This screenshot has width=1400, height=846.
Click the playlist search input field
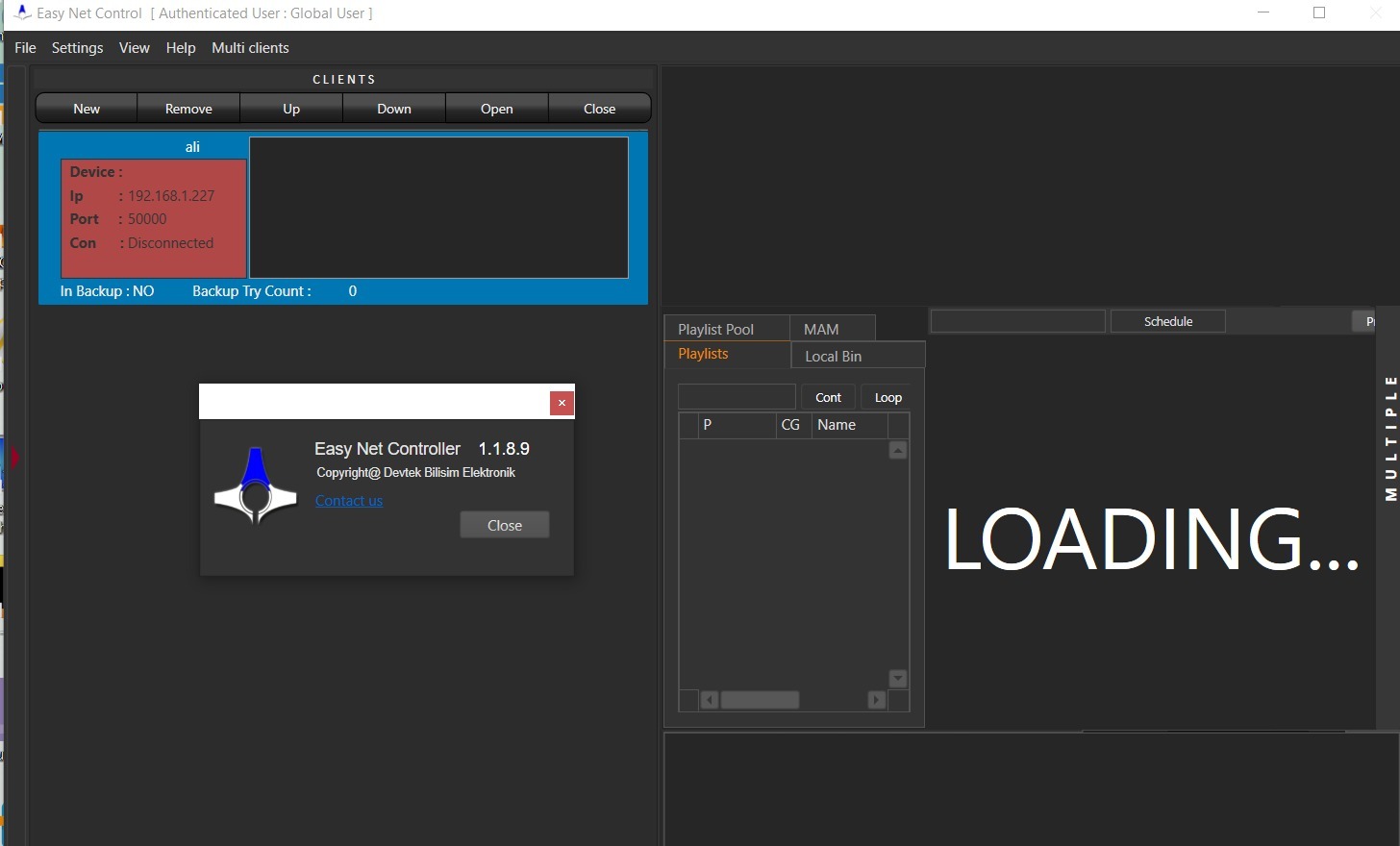click(737, 397)
